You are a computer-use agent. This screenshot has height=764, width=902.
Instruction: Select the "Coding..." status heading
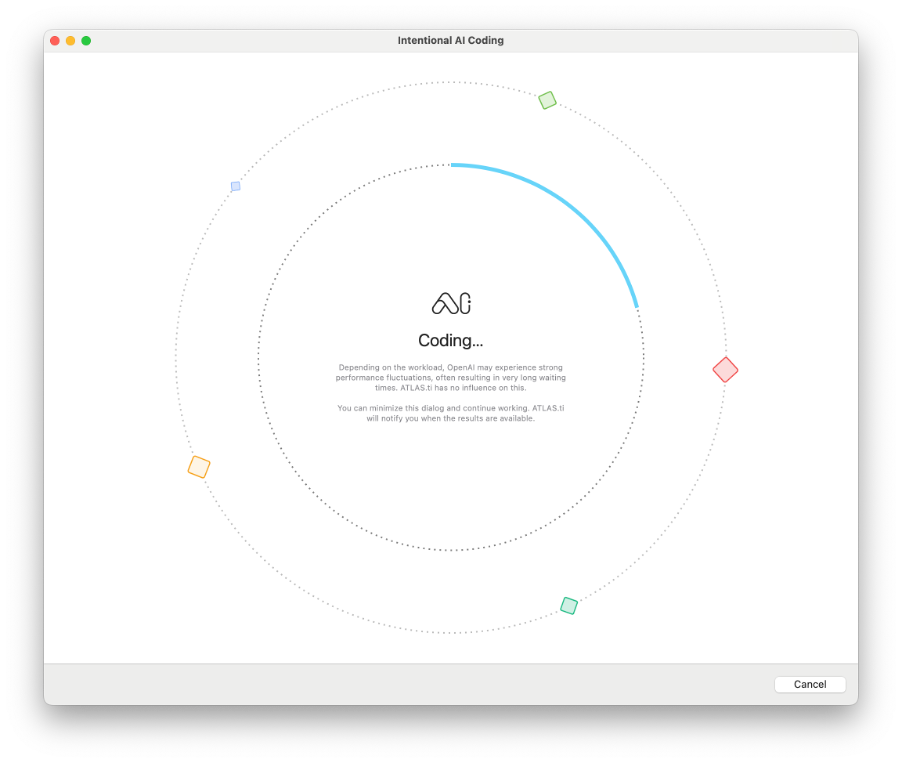coord(450,341)
